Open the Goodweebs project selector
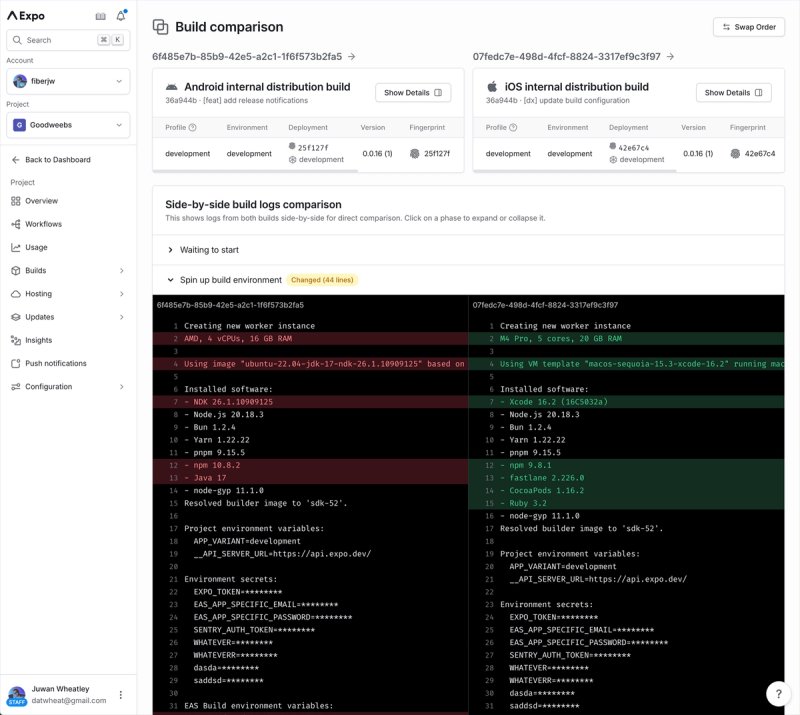The width and height of the screenshot is (800, 715). tap(67, 124)
